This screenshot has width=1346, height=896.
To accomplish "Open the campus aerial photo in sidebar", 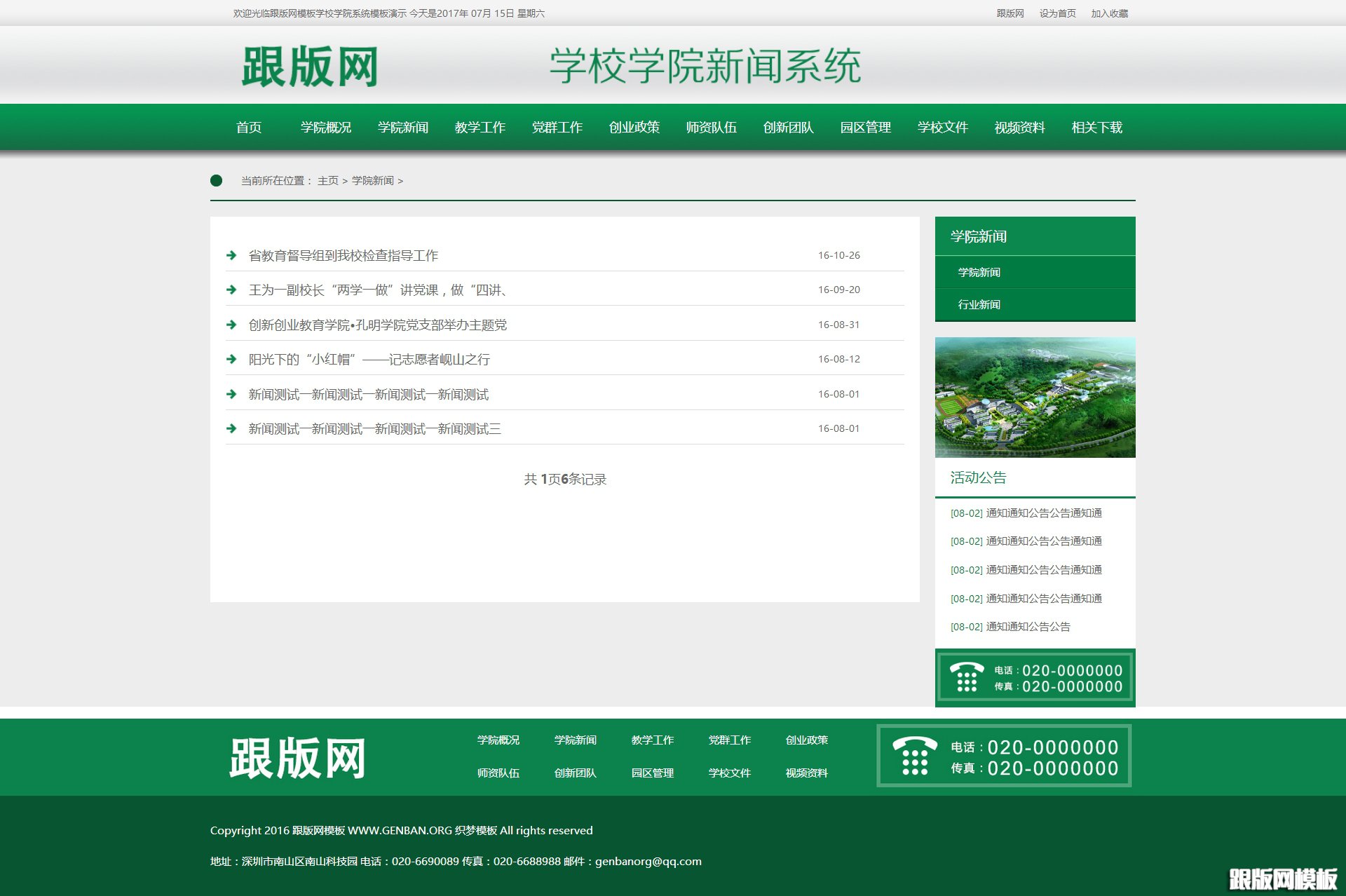I will click(1035, 397).
